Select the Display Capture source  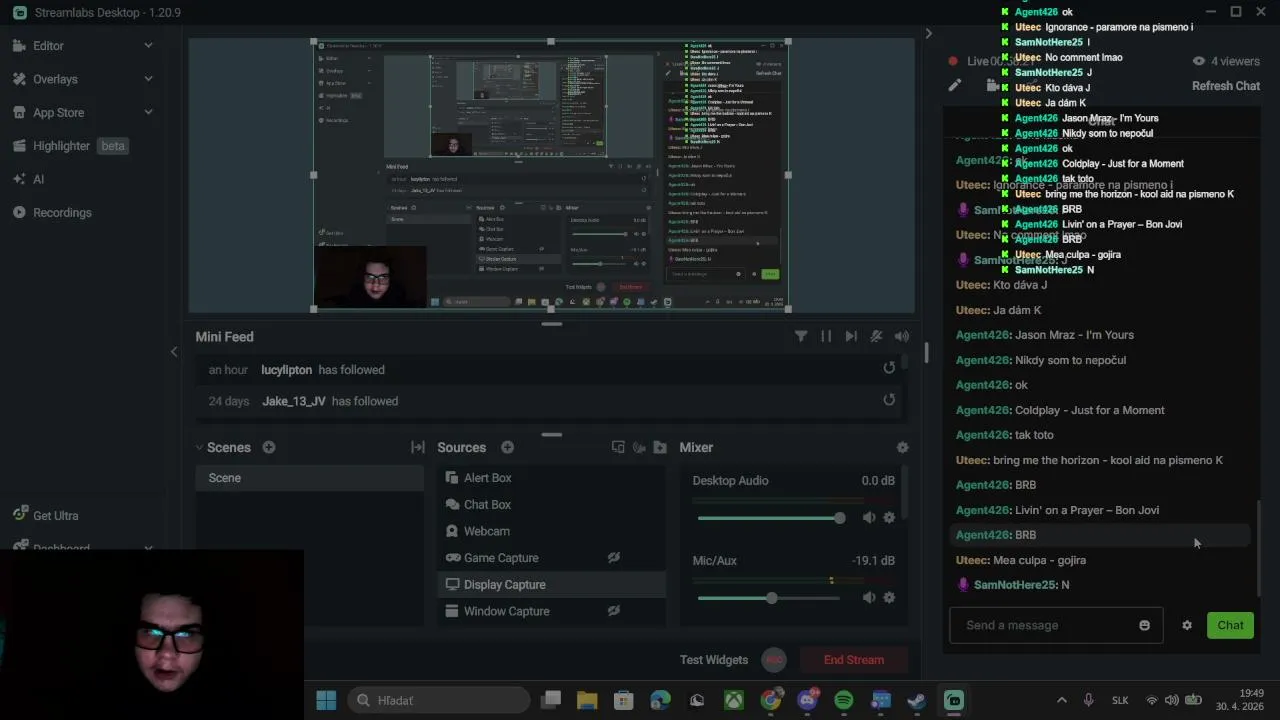[552, 584]
